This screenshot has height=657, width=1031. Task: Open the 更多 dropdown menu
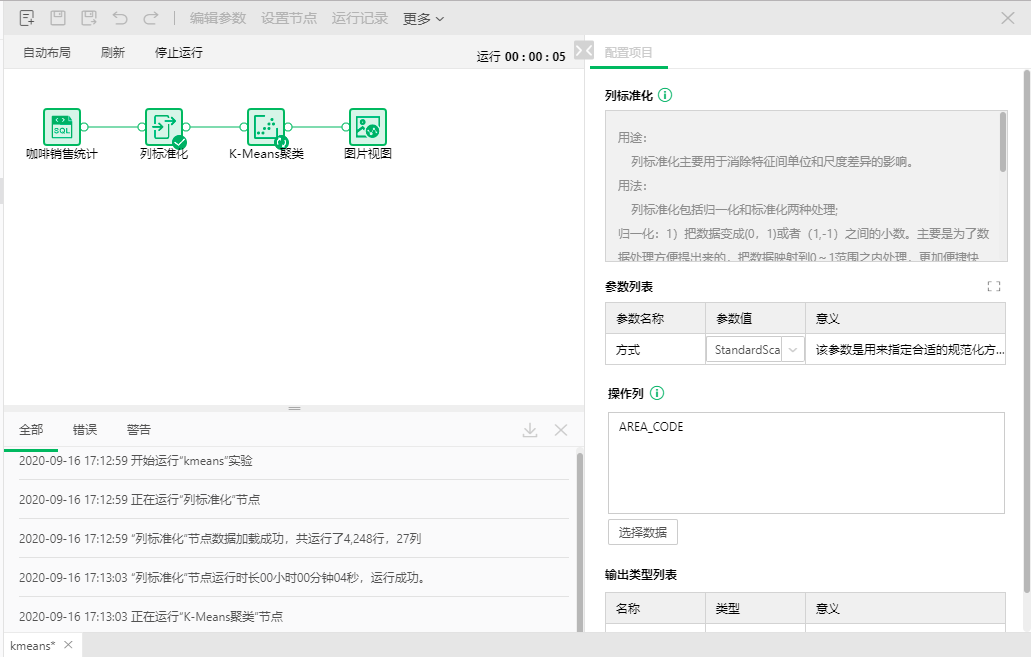click(x=424, y=18)
